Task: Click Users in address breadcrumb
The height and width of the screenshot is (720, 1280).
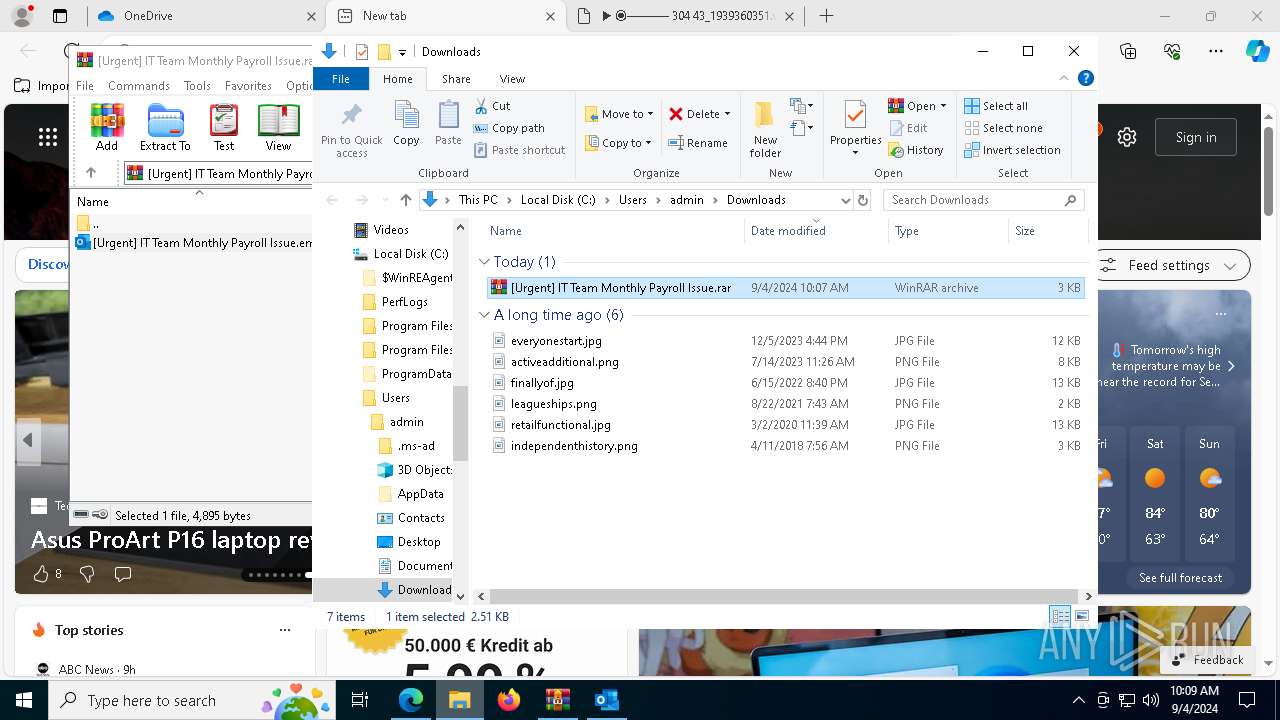Action: [632, 200]
